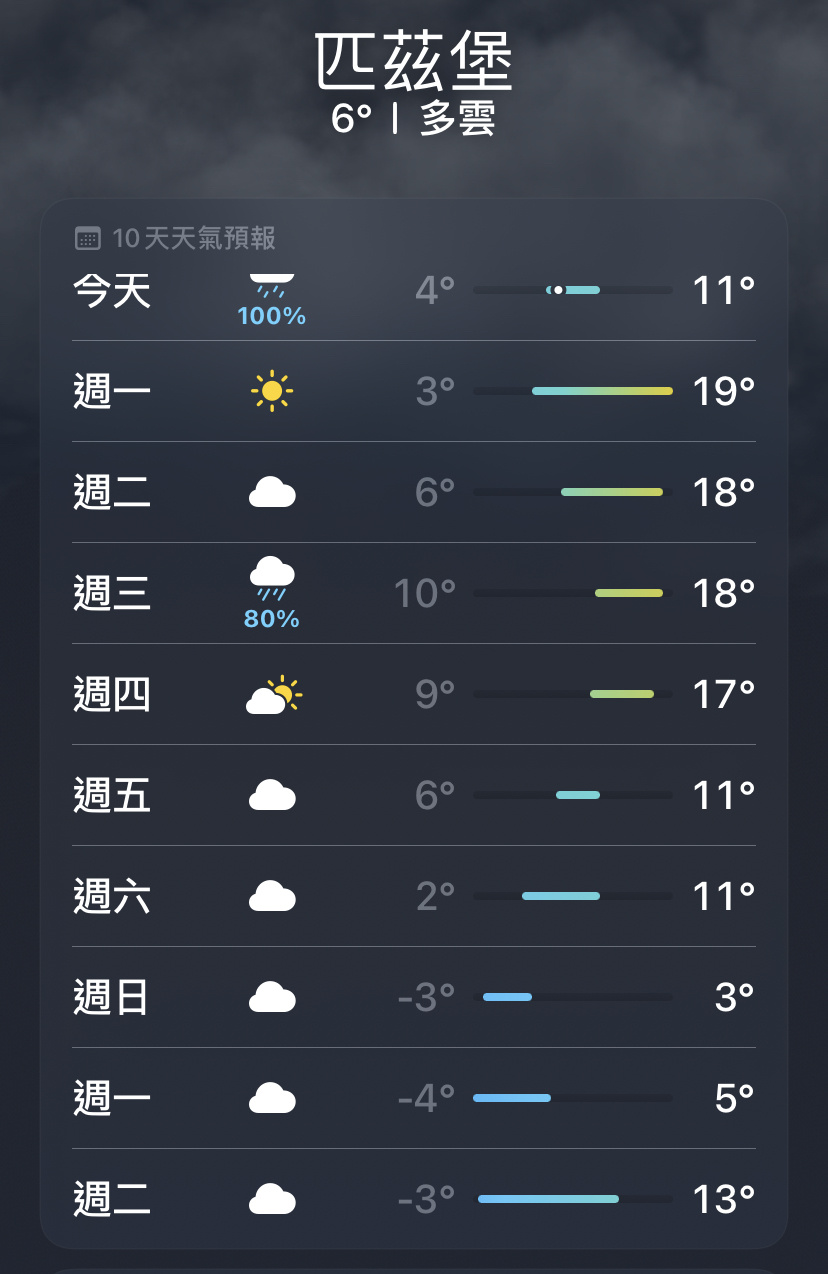Tap the -4° low for second 週一
Screen dimensions: 828x1274
click(x=427, y=1098)
